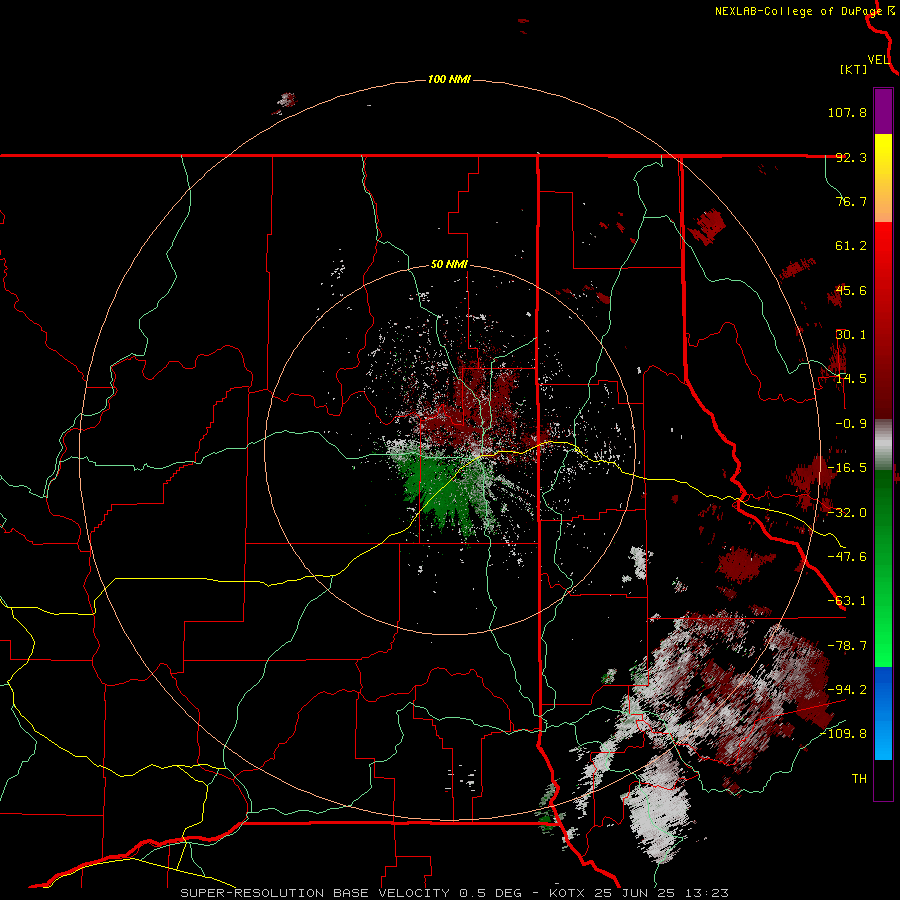The image size is (900, 900).
Task: Click the 30.1 legend value
Action: point(851,335)
